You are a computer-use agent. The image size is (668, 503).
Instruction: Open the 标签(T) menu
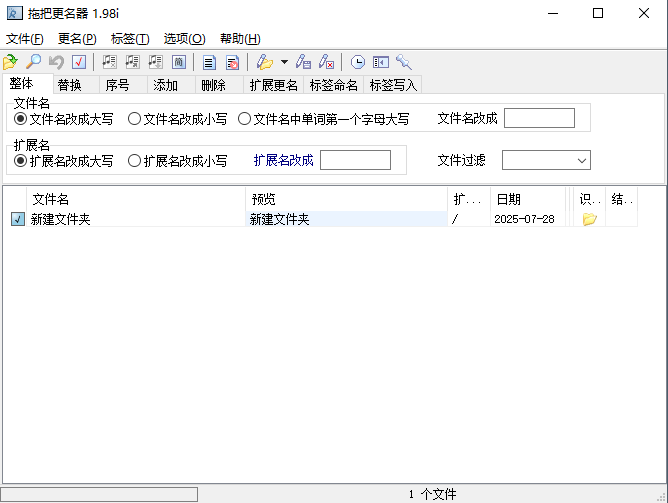click(x=130, y=39)
